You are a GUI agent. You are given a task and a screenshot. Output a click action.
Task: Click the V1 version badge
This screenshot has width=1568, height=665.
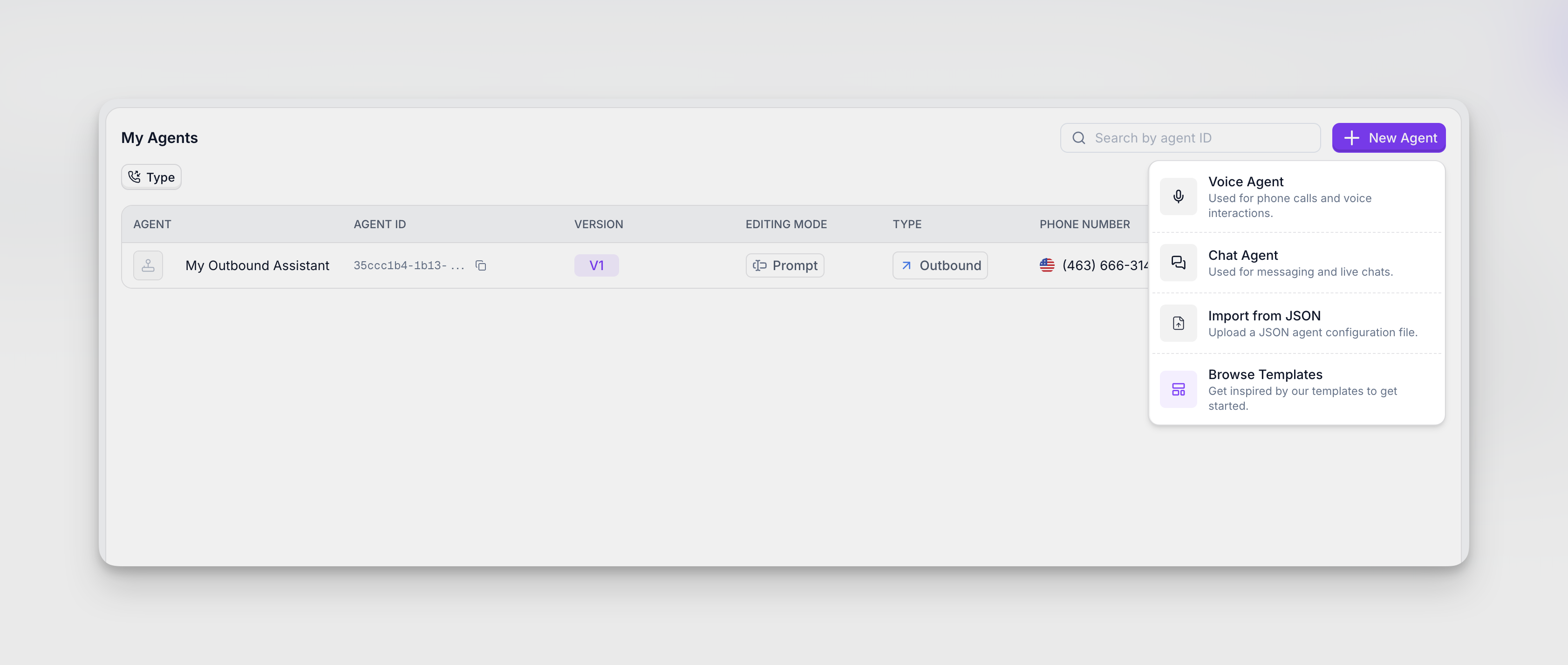(x=596, y=265)
